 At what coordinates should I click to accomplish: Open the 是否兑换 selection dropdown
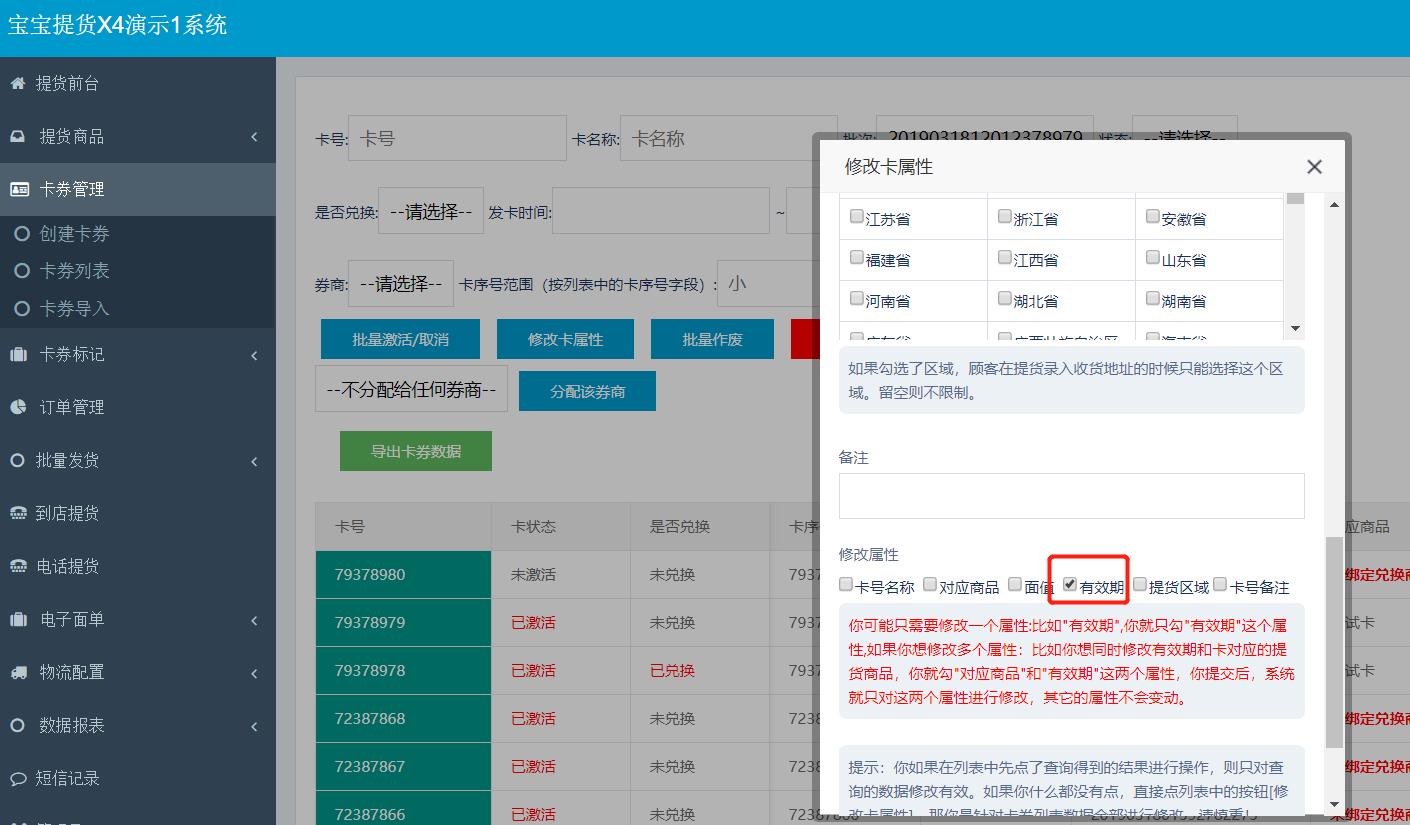pyautogui.click(x=430, y=210)
